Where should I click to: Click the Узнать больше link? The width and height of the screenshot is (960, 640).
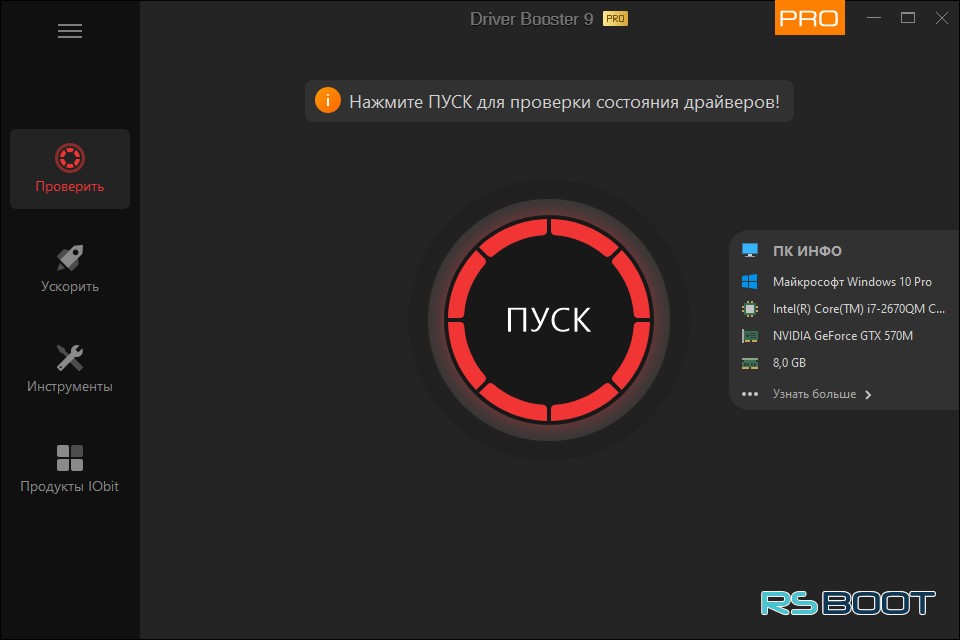[x=814, y=394]
